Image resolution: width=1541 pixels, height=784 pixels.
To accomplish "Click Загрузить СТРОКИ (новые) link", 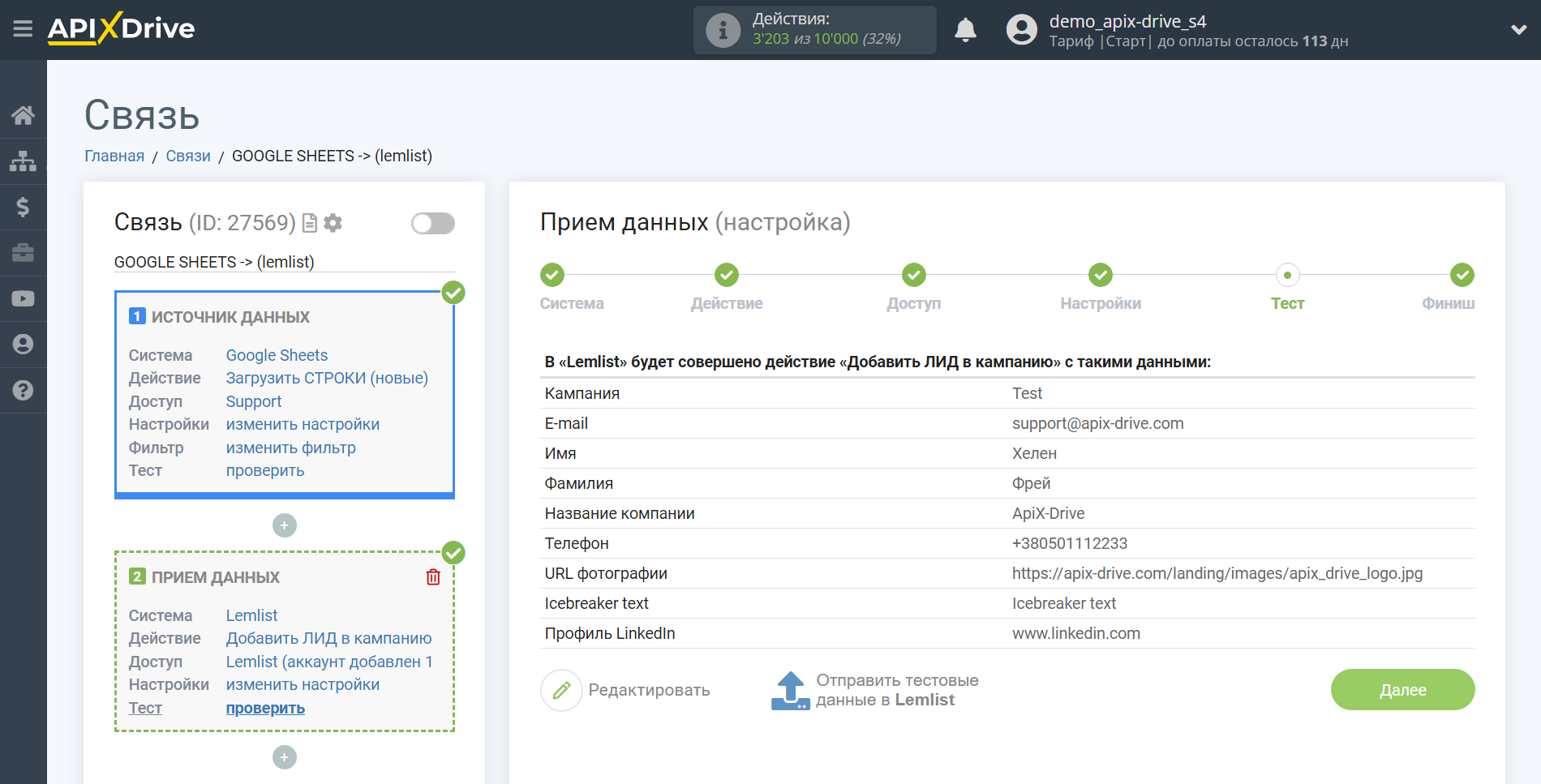I will coord(327,378).
